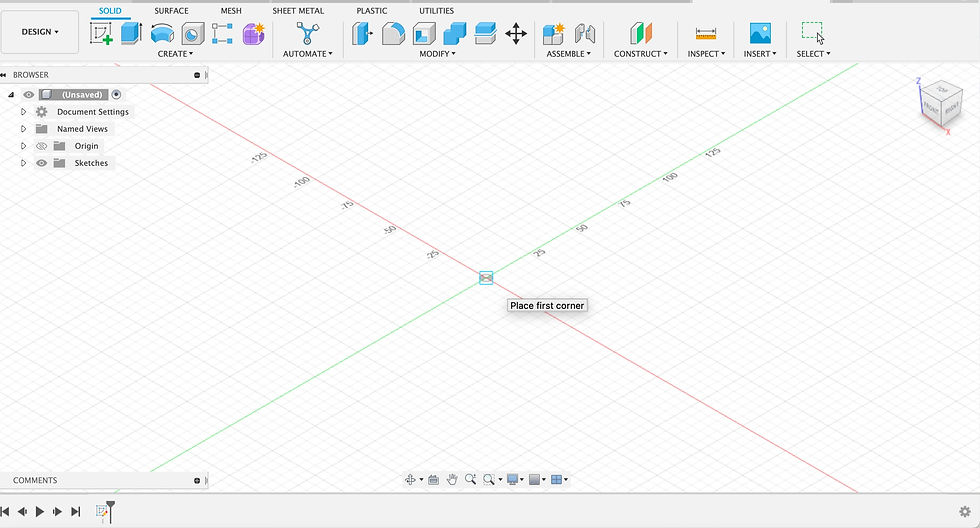This screenshot has width=980, height=528.
Task: Expand the Origin tree node
Action: tap(23, 146)
